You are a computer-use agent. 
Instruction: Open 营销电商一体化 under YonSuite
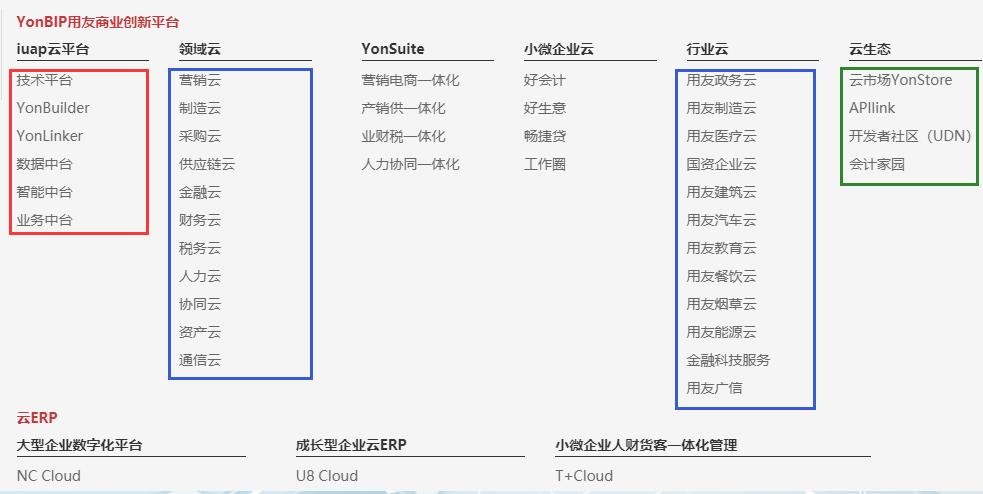411,80
